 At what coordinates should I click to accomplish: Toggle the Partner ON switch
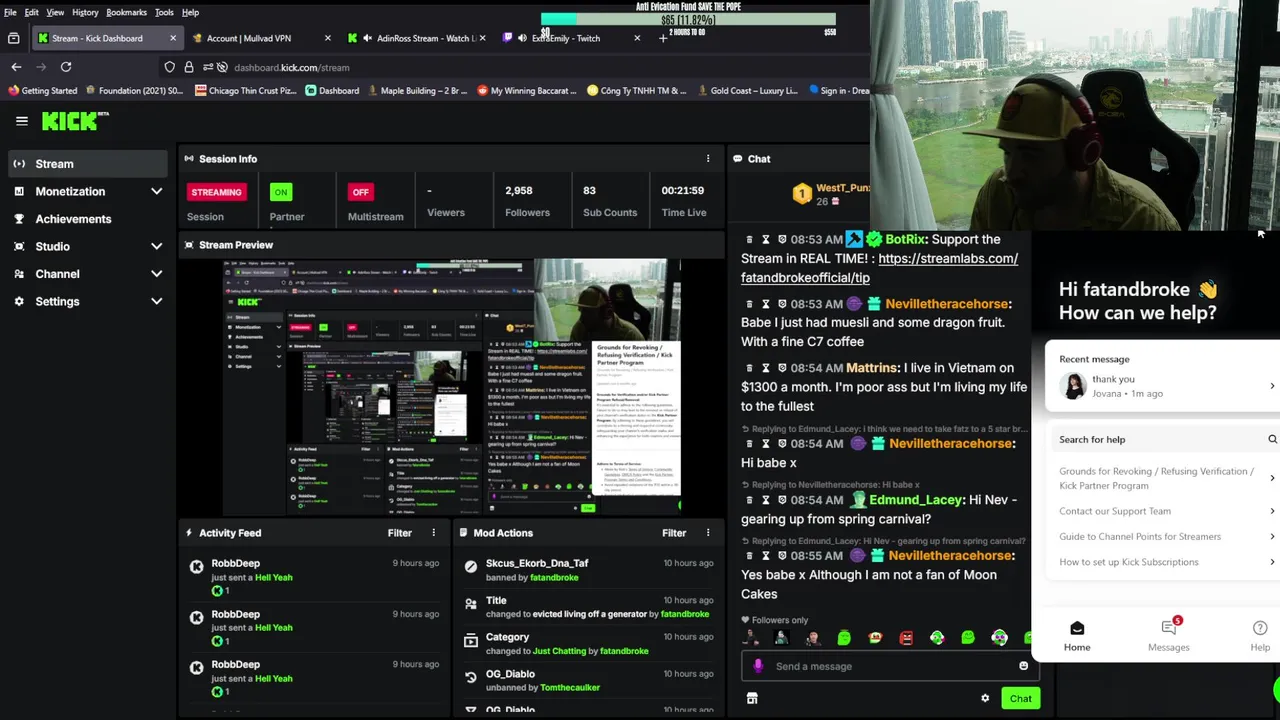pyautogui.click(x=281, y=192)
